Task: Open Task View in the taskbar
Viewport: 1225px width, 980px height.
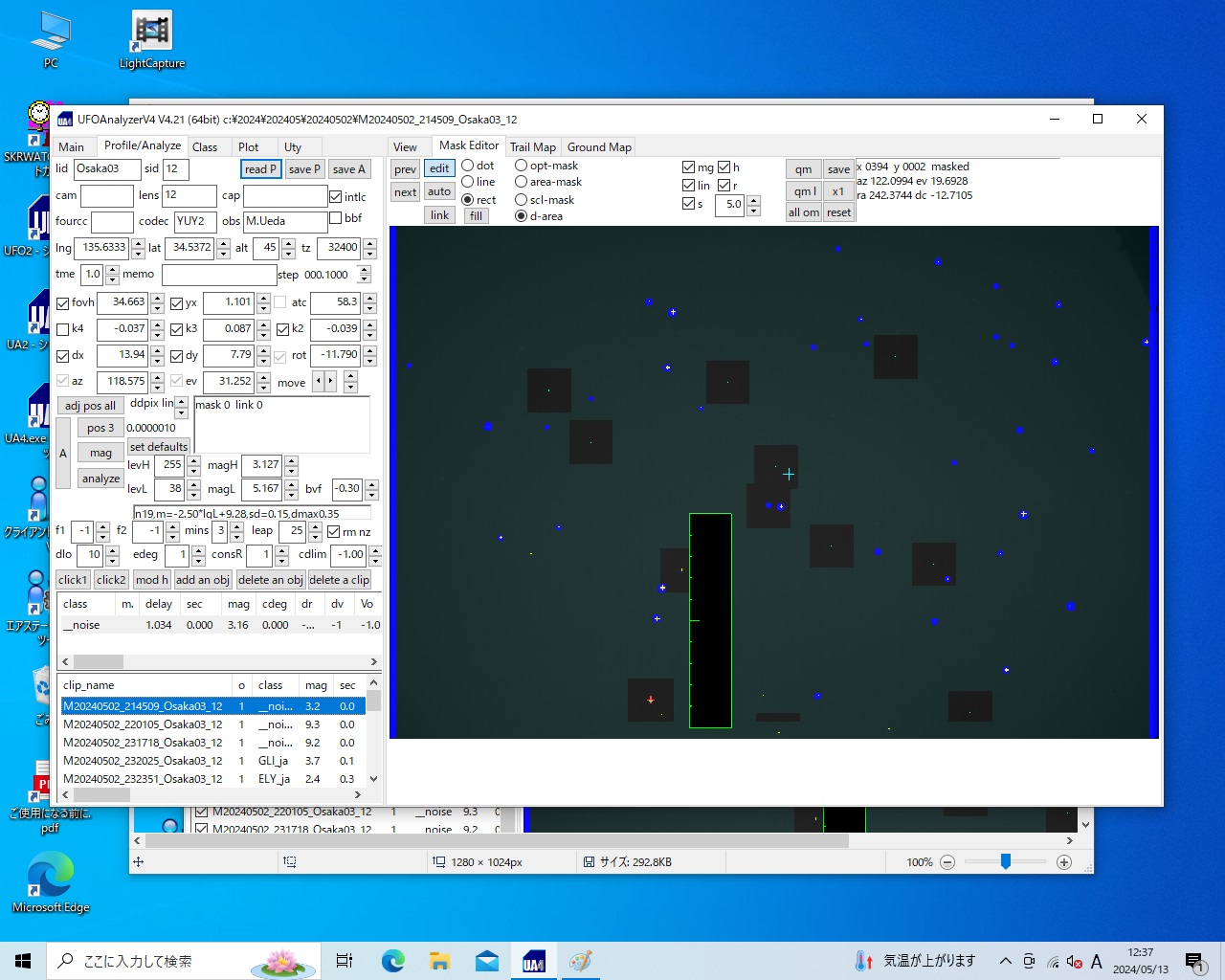Action: coord(345,961)
